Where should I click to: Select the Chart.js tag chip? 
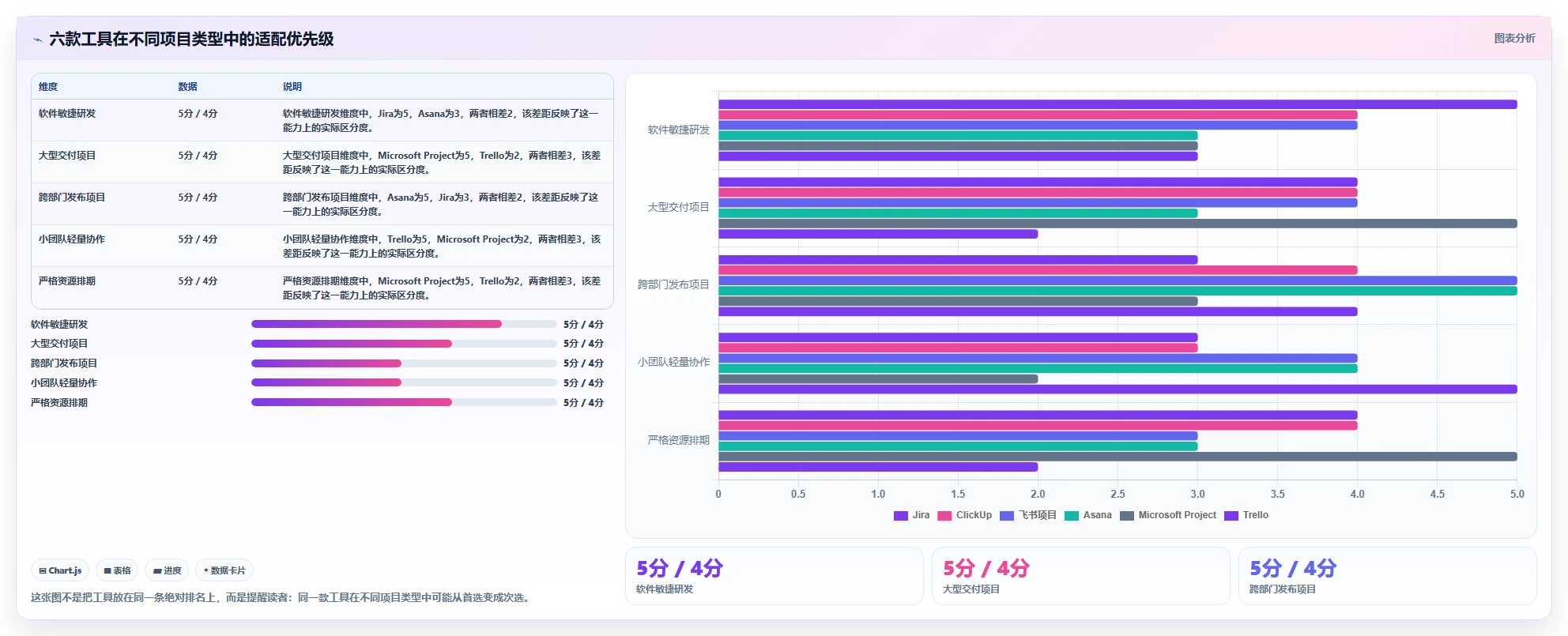coord(60,570)
